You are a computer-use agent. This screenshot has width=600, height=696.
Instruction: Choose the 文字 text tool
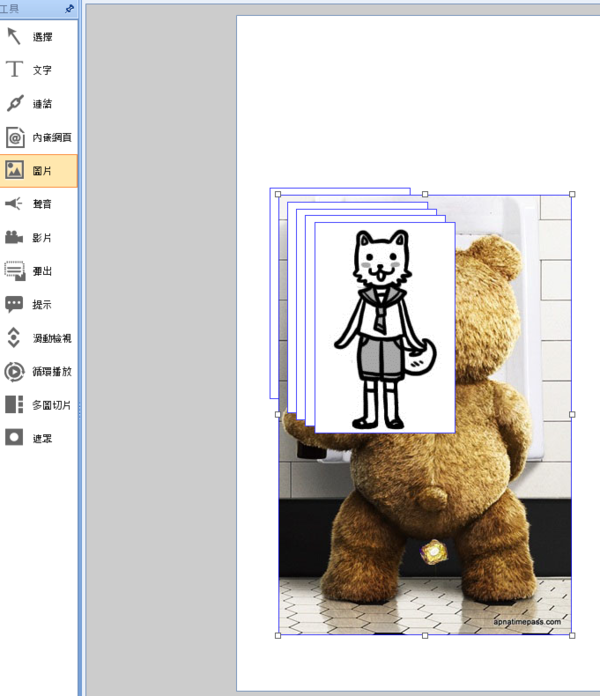[38, 70]
